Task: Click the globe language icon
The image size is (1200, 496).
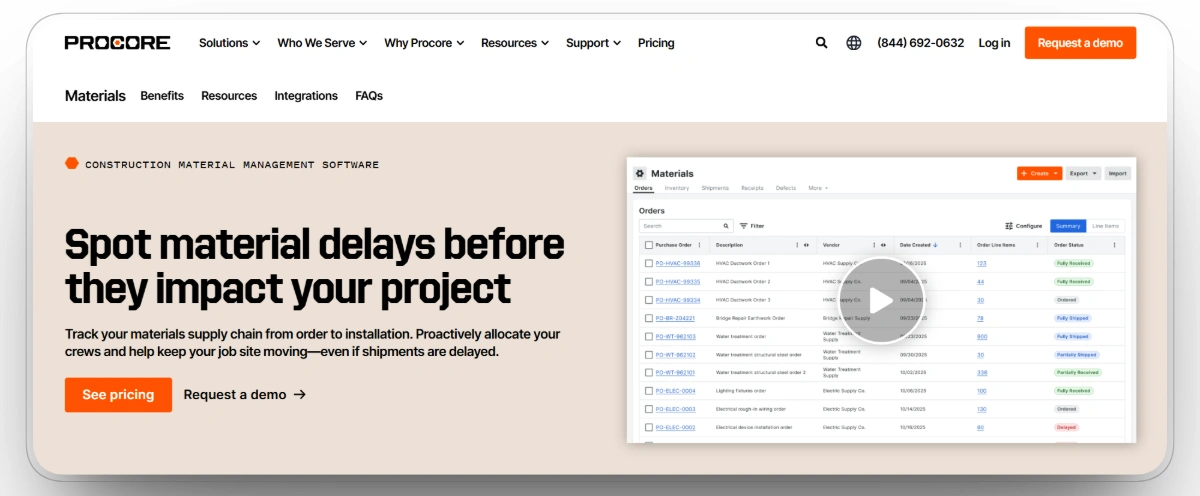Action: click(x=853, y=43)
